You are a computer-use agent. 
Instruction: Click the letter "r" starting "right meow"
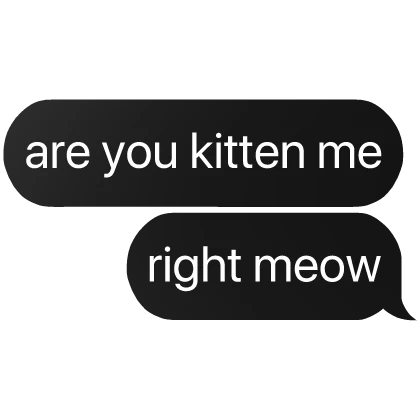(x=154, y=268)
